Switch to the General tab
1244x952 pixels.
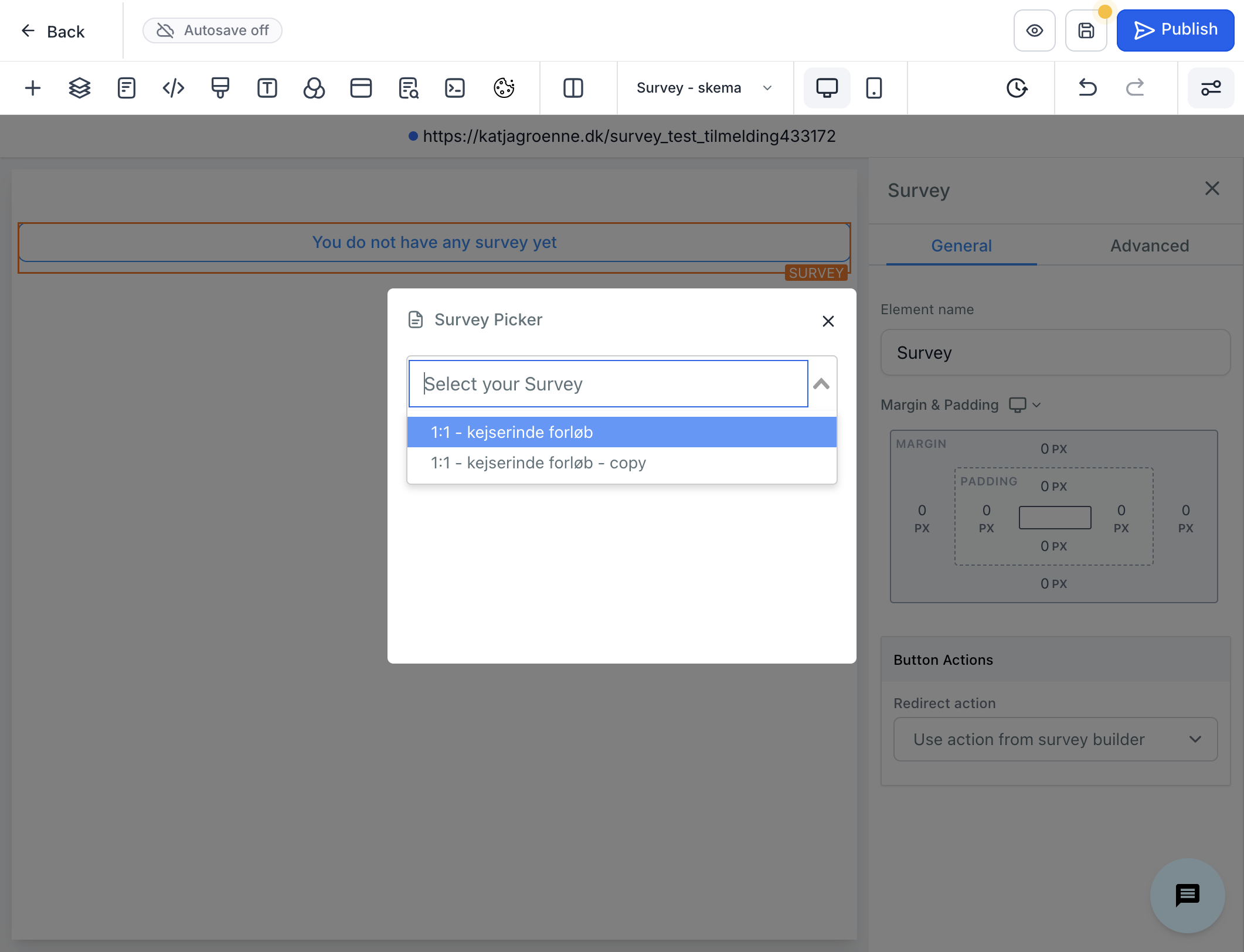click(961, 246)
